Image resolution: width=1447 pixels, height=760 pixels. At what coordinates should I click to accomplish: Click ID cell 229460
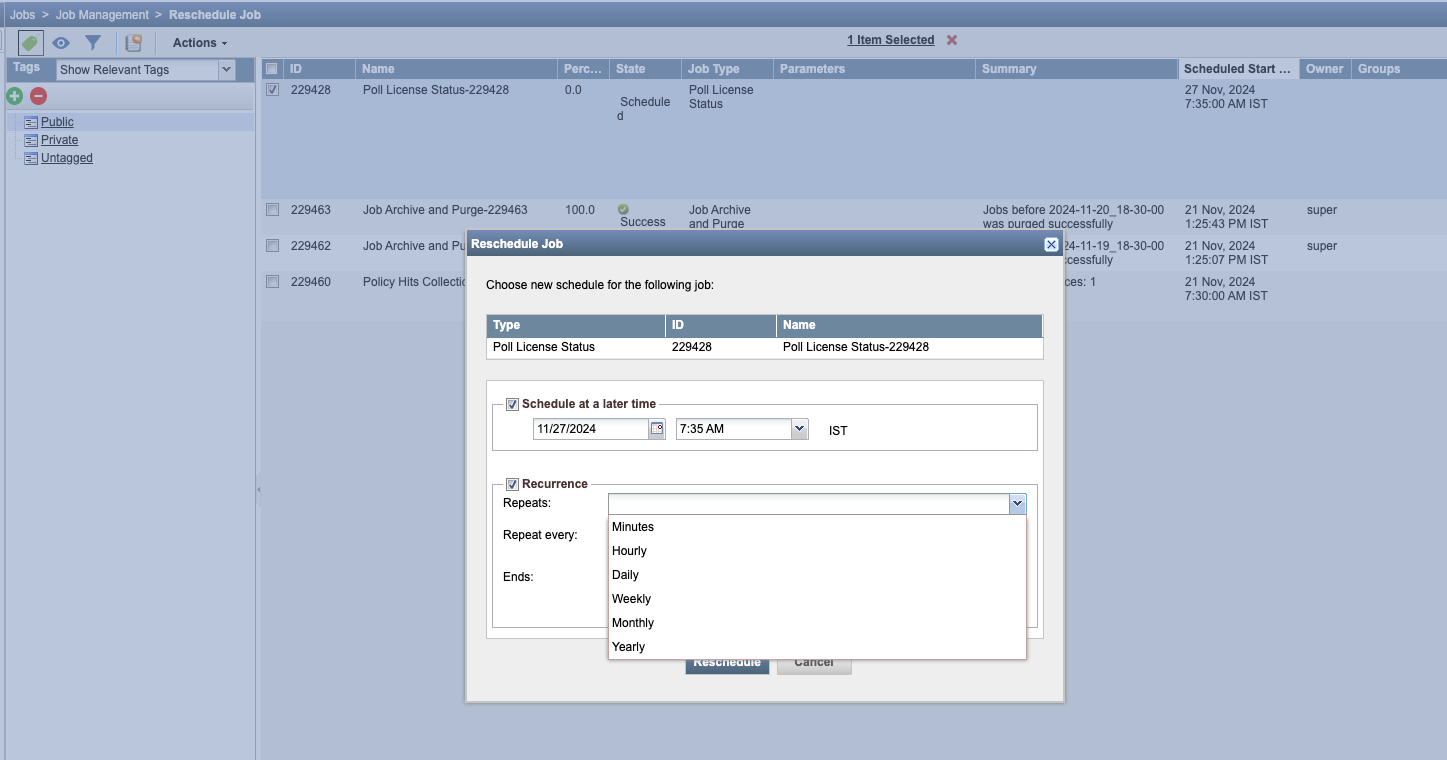pos(311,282)
